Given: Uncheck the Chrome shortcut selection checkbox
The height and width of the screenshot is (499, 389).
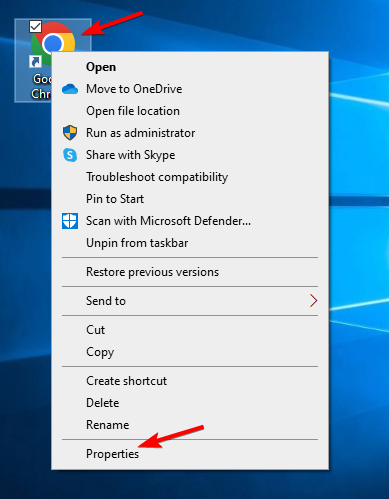Looking at the screenshot, I should (x=35, y=27).
